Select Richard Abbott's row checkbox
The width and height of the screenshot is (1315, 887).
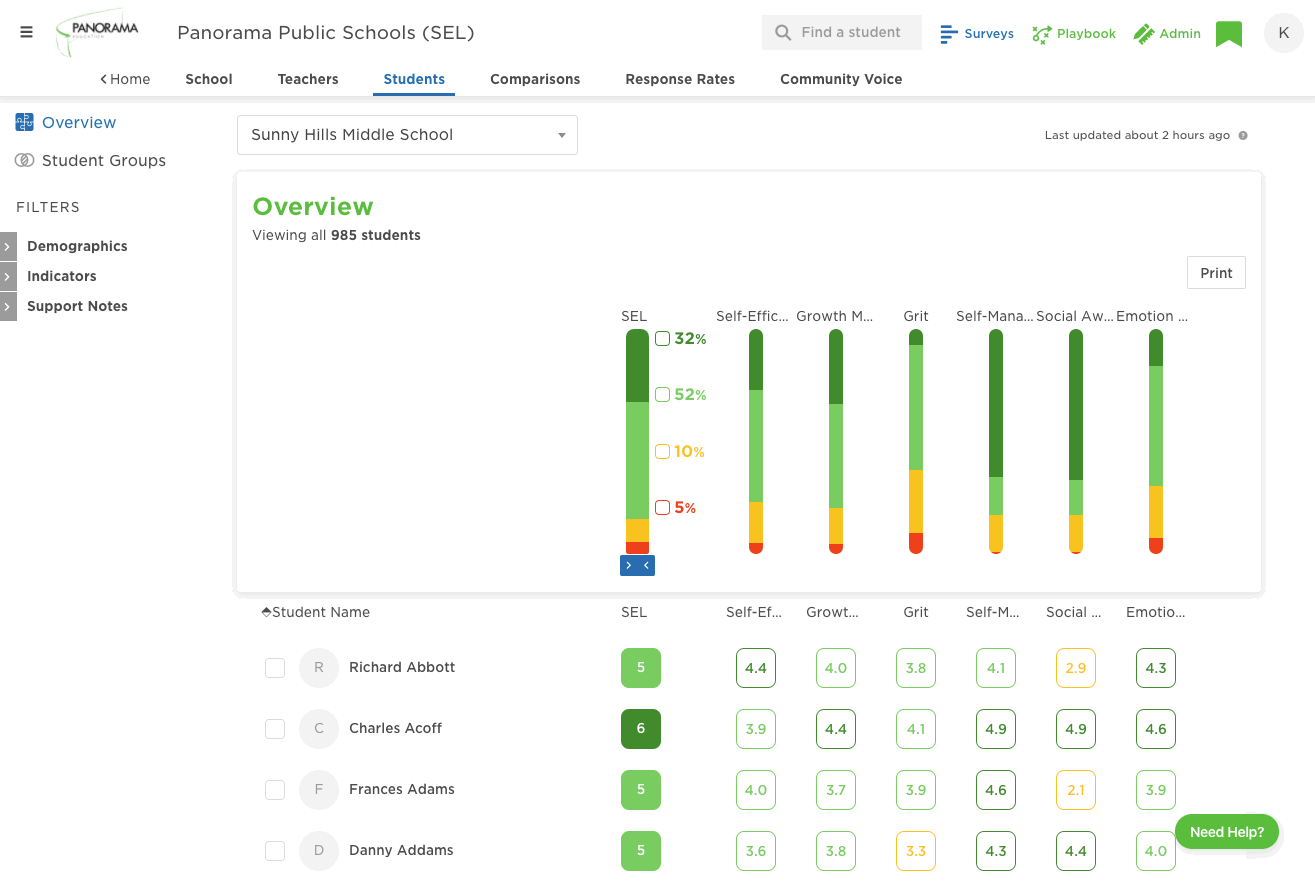pos(275,668)
